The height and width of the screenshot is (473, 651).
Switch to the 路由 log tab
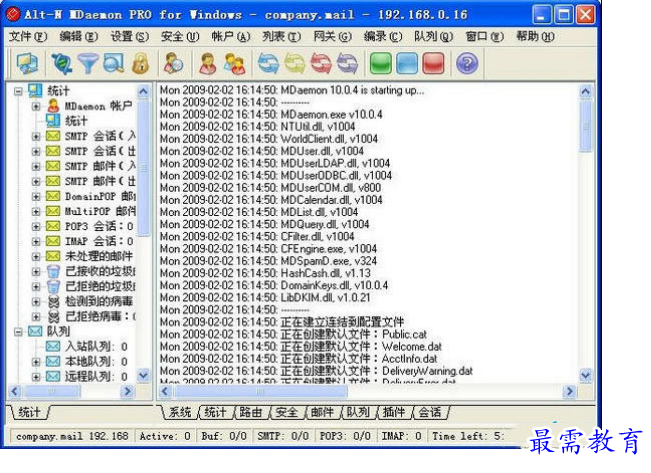[x=251, y=412]
